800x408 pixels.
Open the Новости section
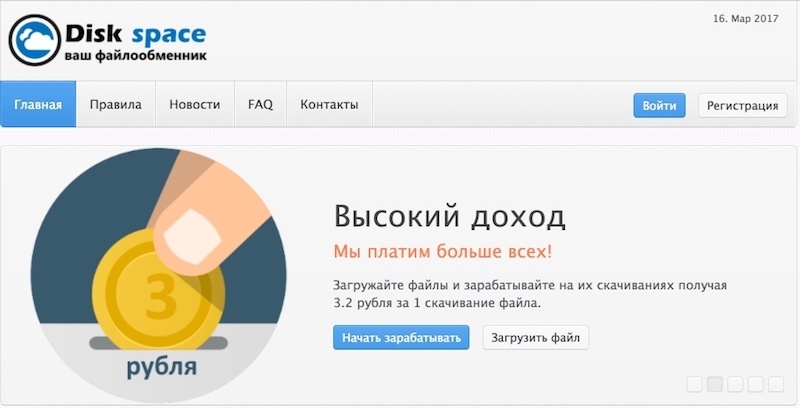click(195, 105)
